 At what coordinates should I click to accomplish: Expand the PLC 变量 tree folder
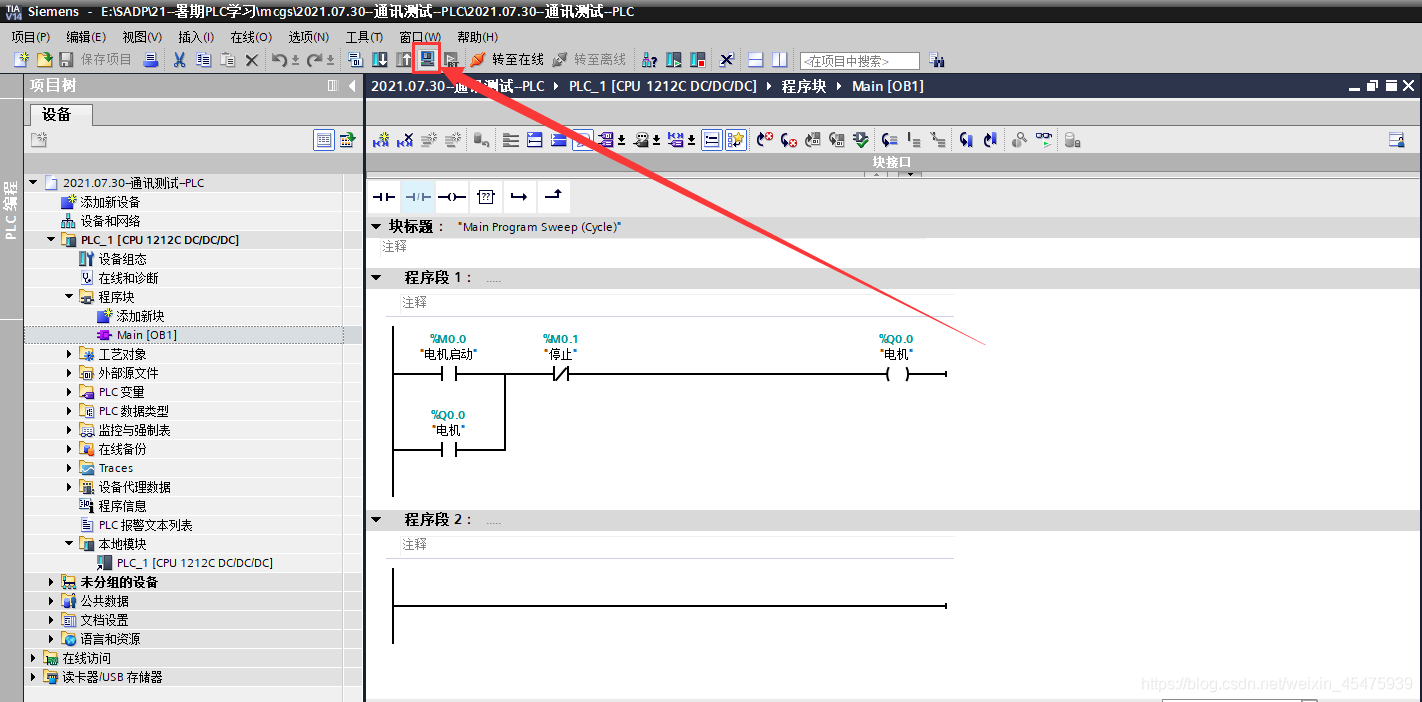[69, 392]
